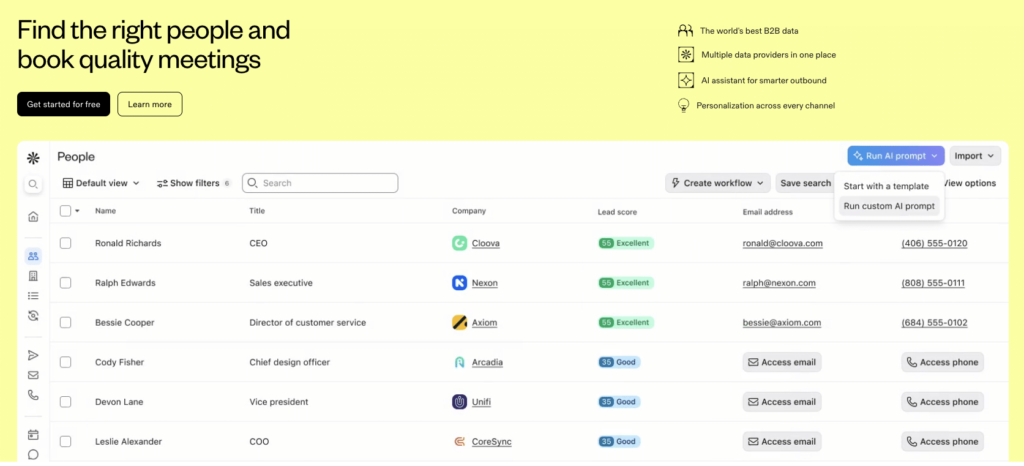Viewport: 1024px width, 466px height.
Task: Click the paper plane sequences icon
Action: [x=33, y=355]
